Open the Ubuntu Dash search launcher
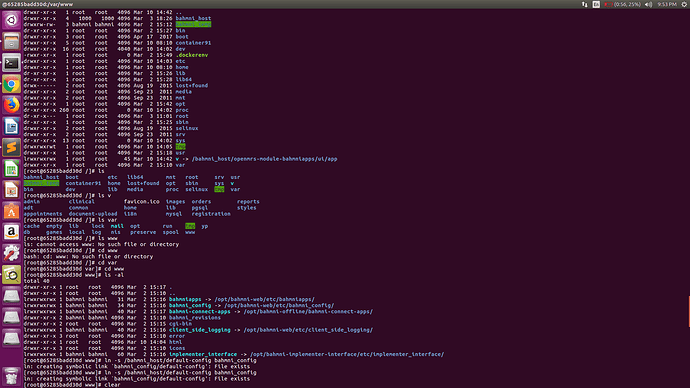The width and height of the screenshot is (690, 388). pyautogui.click(x=11, y=20)
